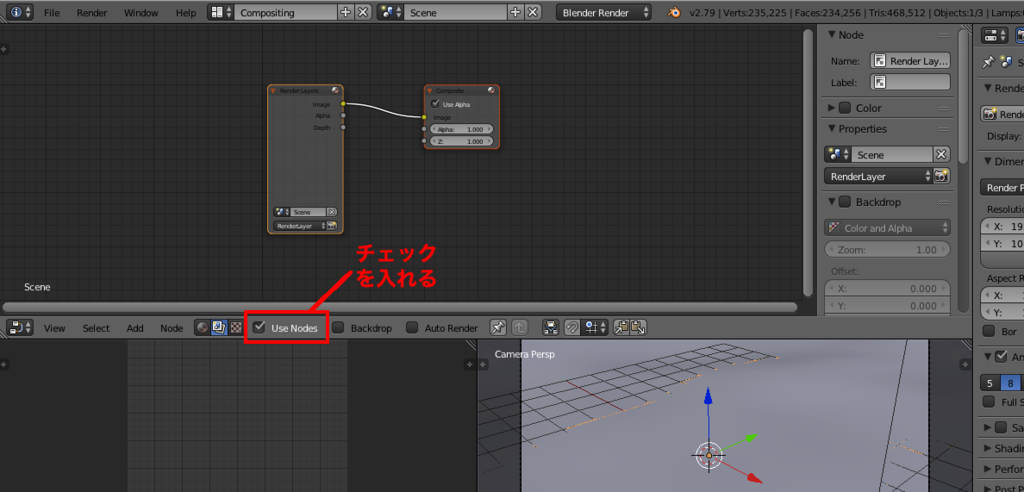Screen dimensions: 1024x492
Task: Open the node editor Add menu
Action: [135, 328]
